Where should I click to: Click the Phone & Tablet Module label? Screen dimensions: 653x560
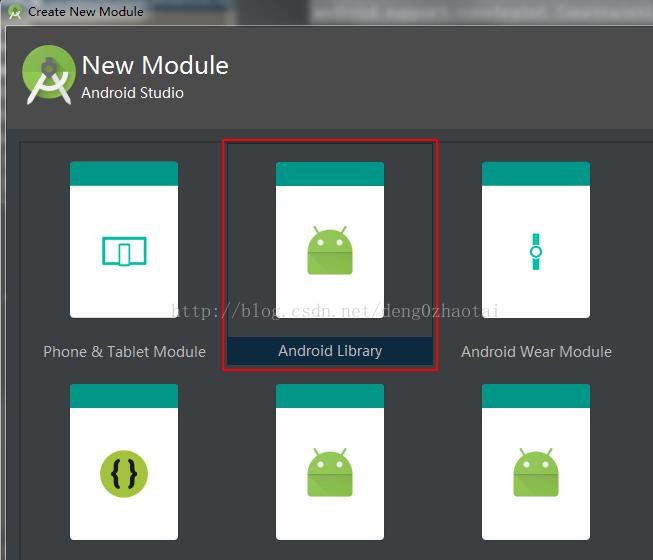(124, 352)
